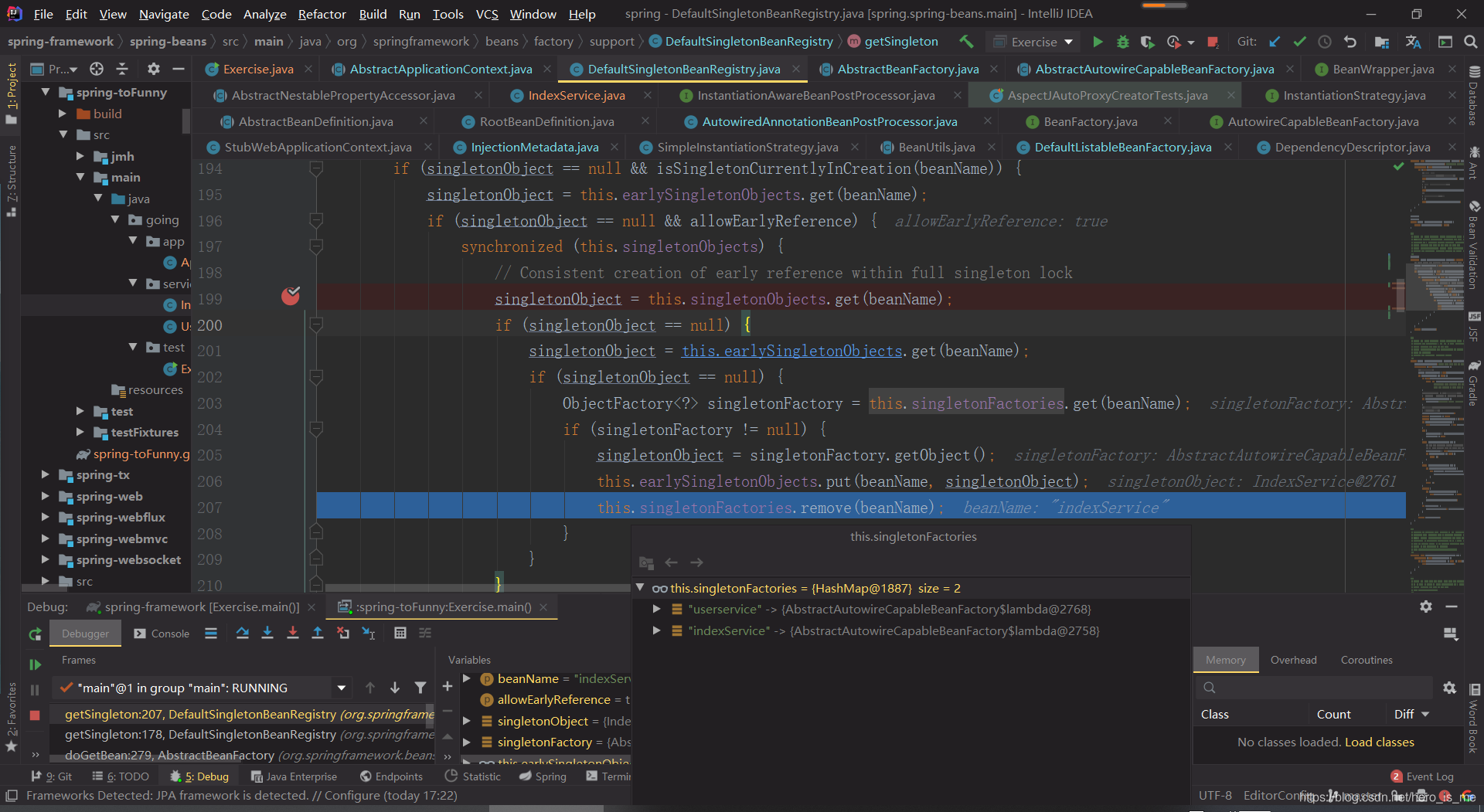Image resolution: width=1484 pixels, height=812 pixels.
Task: Open Search Everywhere magnifier
Action: pos(1470,42)
